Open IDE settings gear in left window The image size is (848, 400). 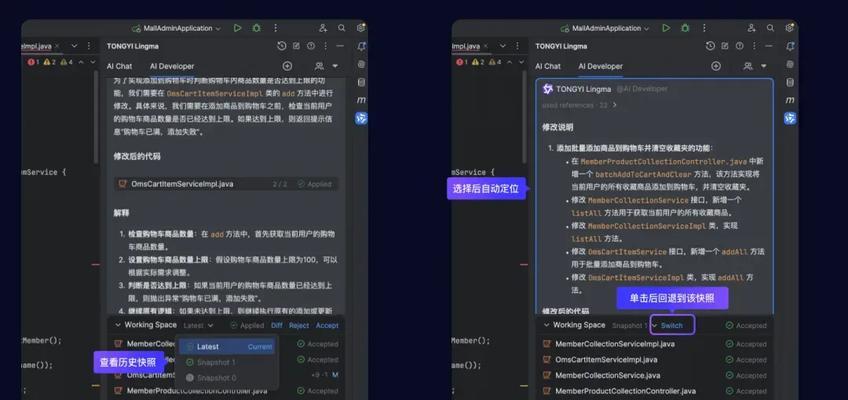pos(361,28)
